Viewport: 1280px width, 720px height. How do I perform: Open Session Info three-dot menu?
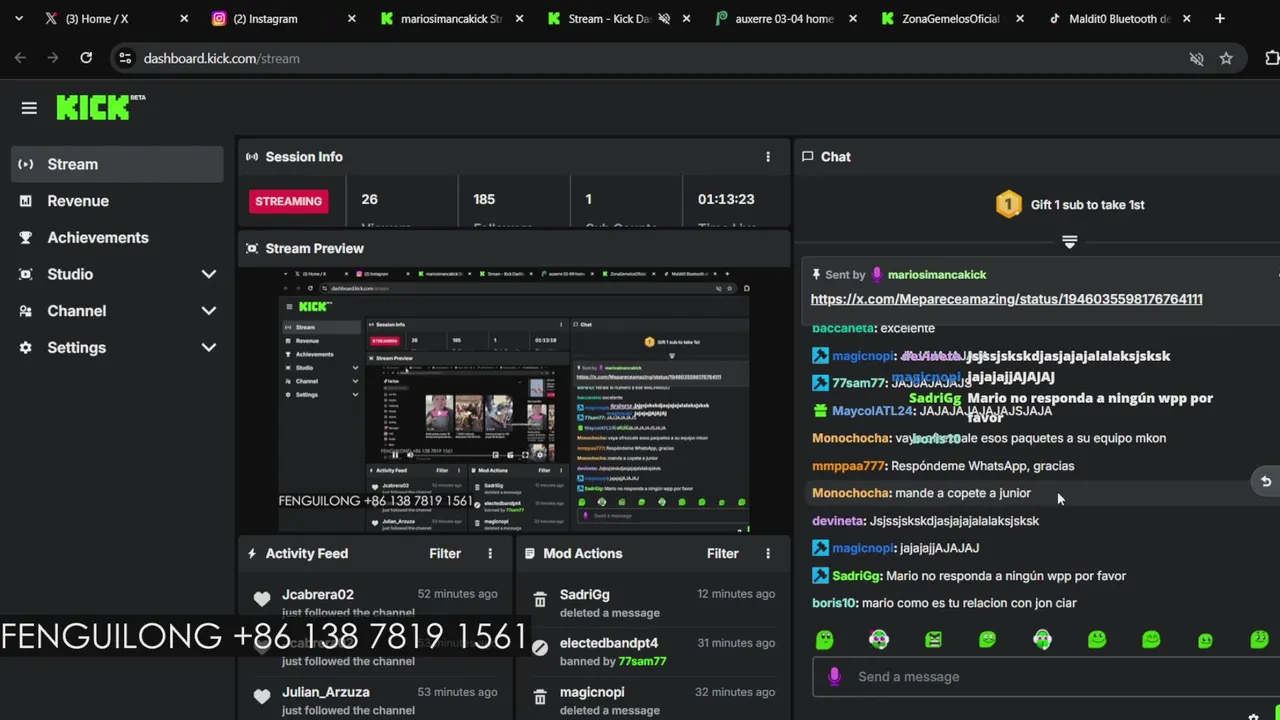click(x=768, y=157)
